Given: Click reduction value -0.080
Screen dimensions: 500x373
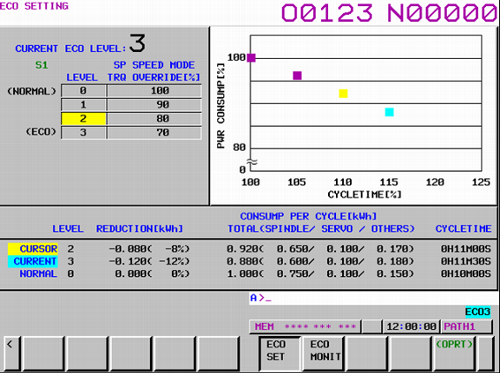Looking at the screenshot, I should click(x=128, y=249).
